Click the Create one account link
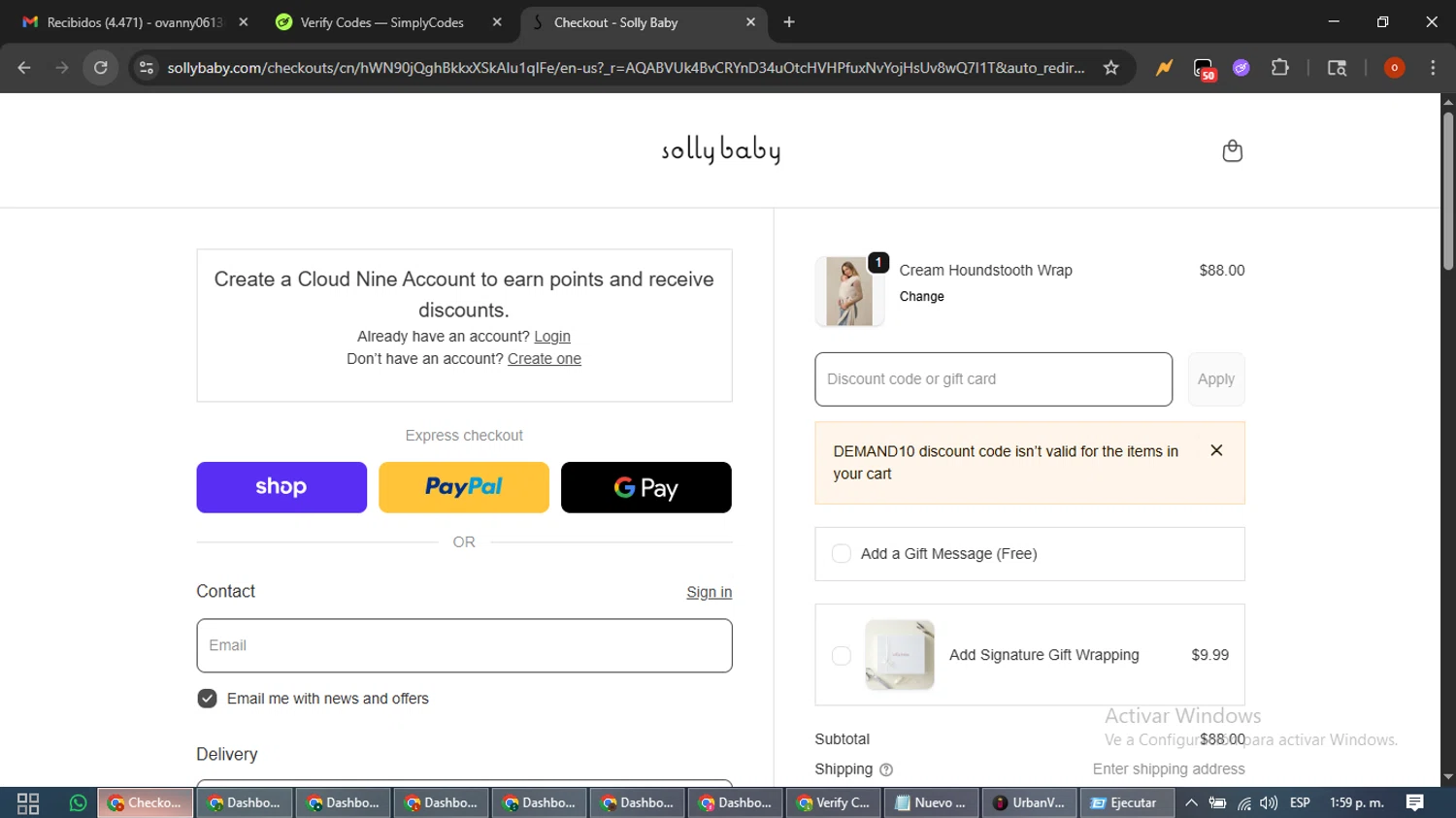Screen dimensions: 1456x818 (x=545, y=359)
